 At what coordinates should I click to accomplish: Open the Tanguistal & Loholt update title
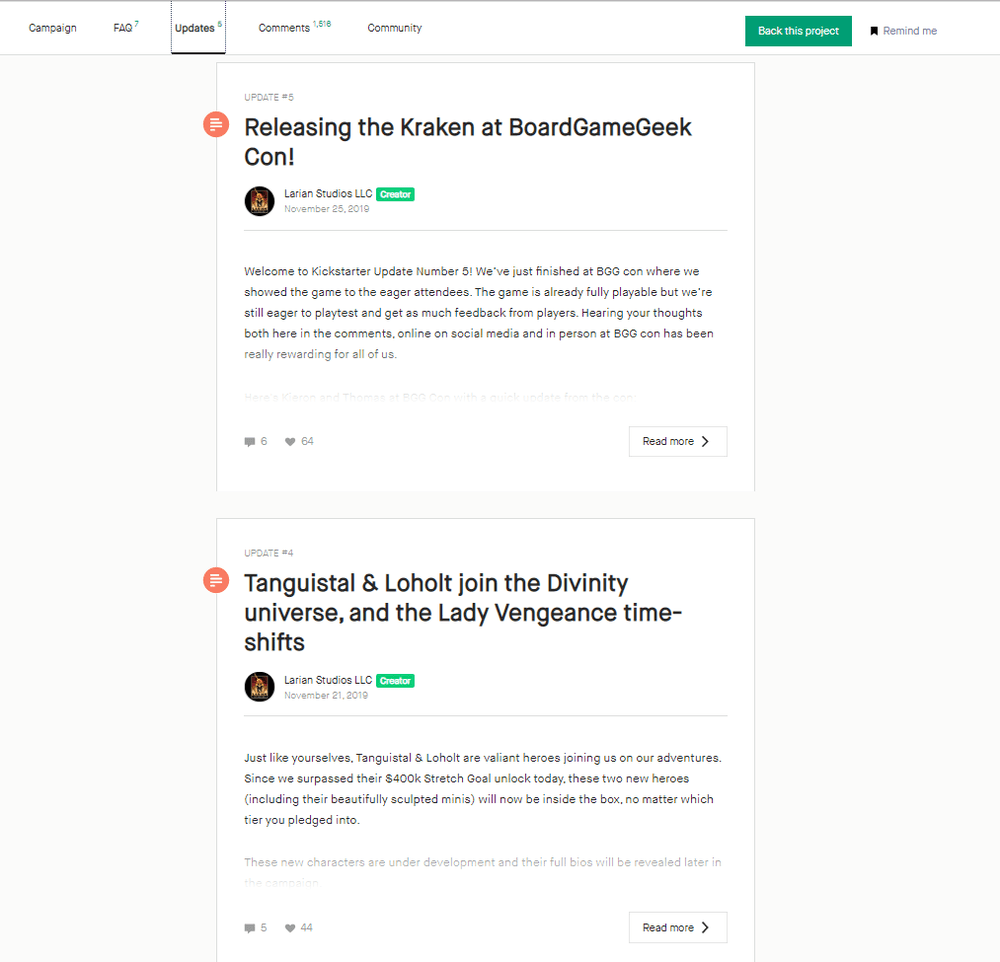pyautogui.click(x=463, y=612)
